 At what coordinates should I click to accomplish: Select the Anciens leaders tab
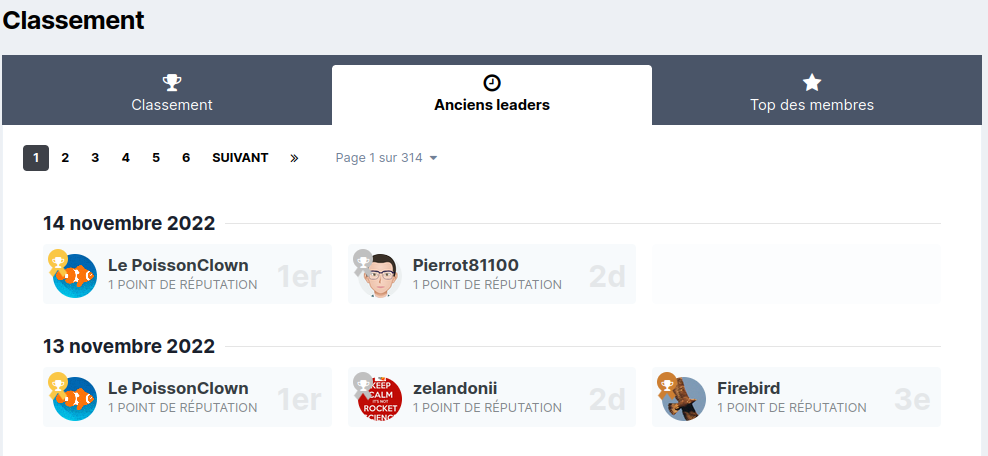(491, 95)
